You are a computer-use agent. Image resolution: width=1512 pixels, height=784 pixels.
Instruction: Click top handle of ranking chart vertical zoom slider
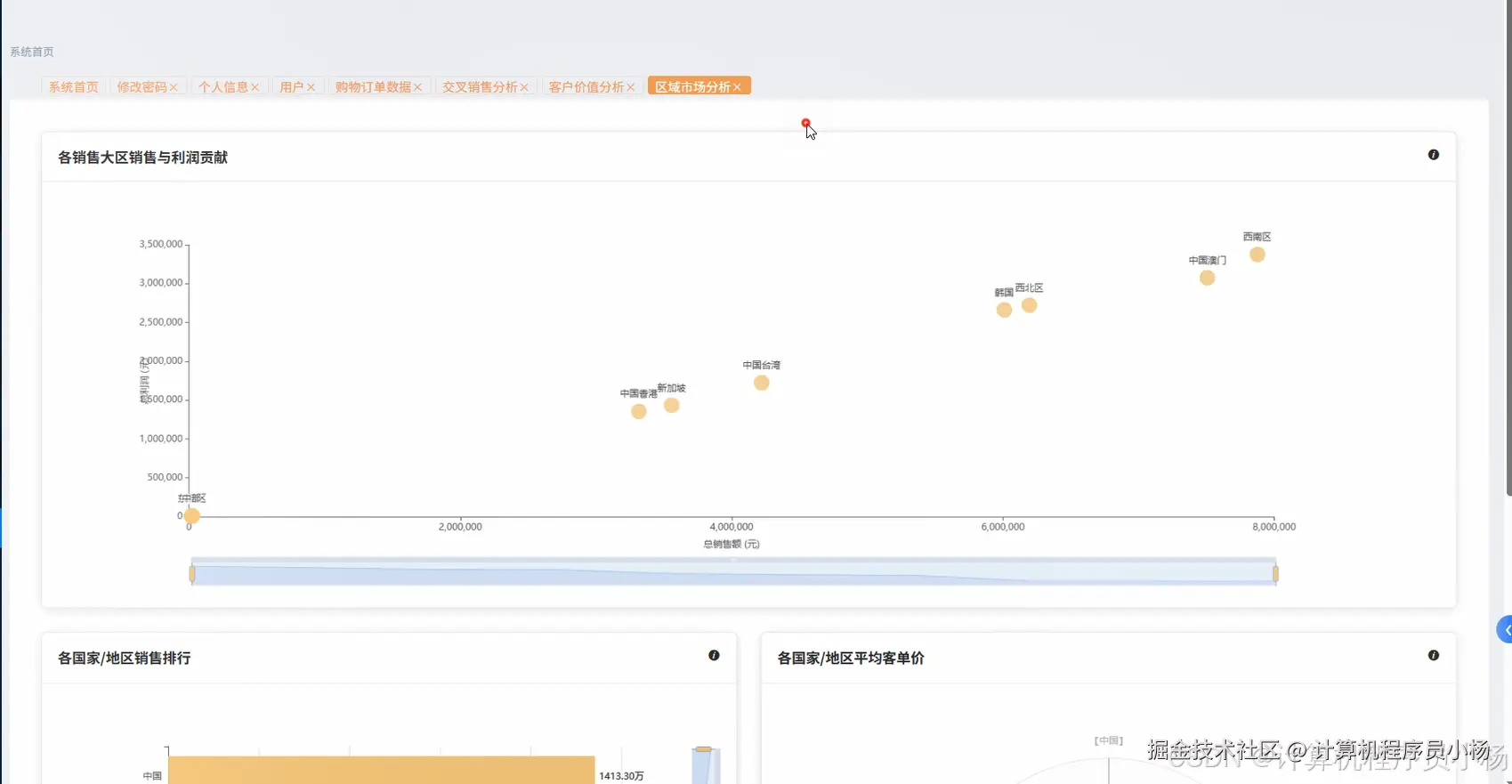coord(703,749)
